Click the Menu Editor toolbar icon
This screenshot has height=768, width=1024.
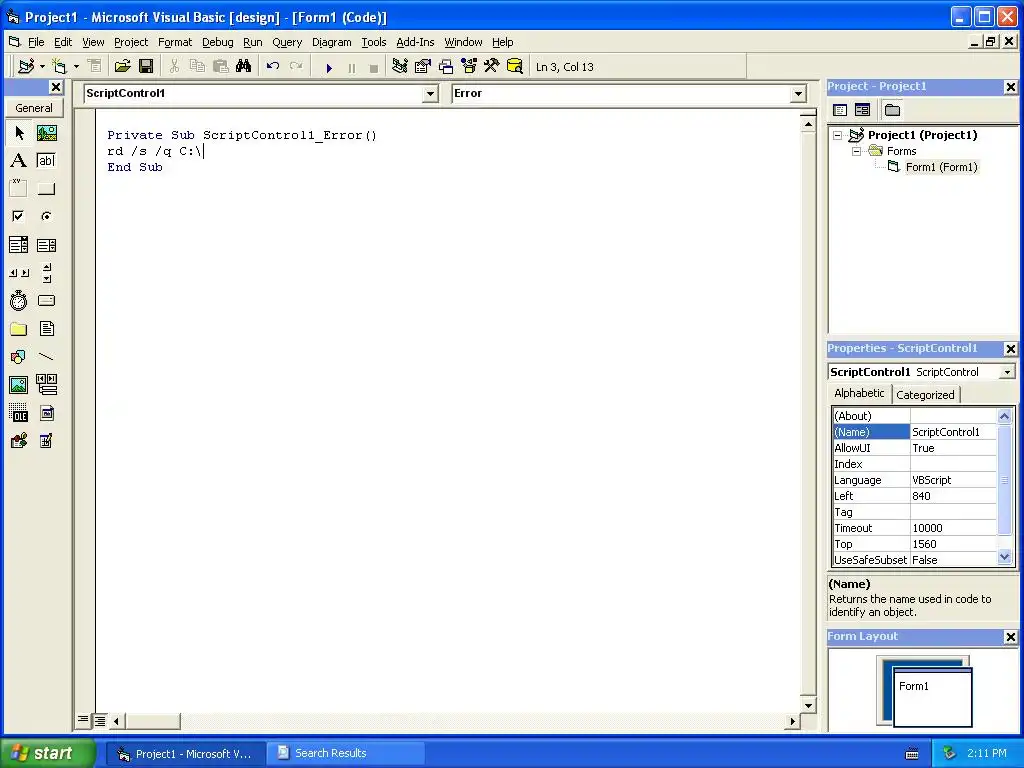(95, 67)
